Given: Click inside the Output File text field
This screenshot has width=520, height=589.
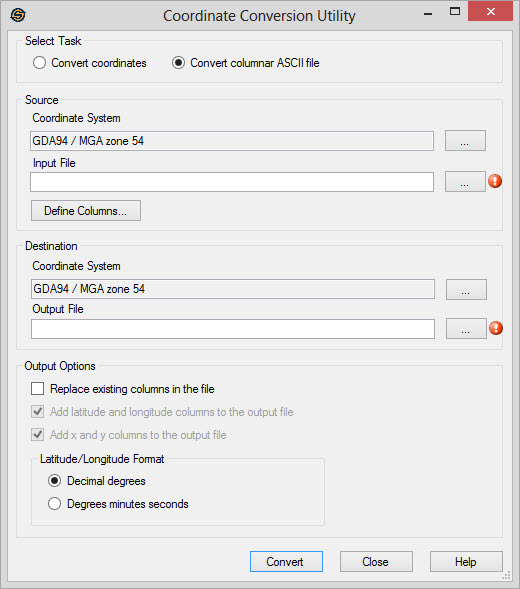Looking at the screenshot, I should tap(233, 329).
